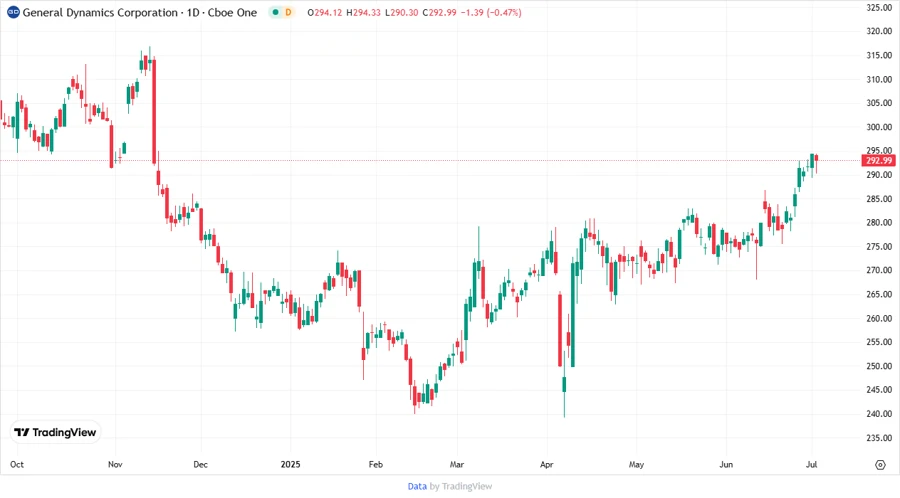Click the General Dynamics symbol logo icon
This screenshot has width=900, height=498.
click(13, 12)
